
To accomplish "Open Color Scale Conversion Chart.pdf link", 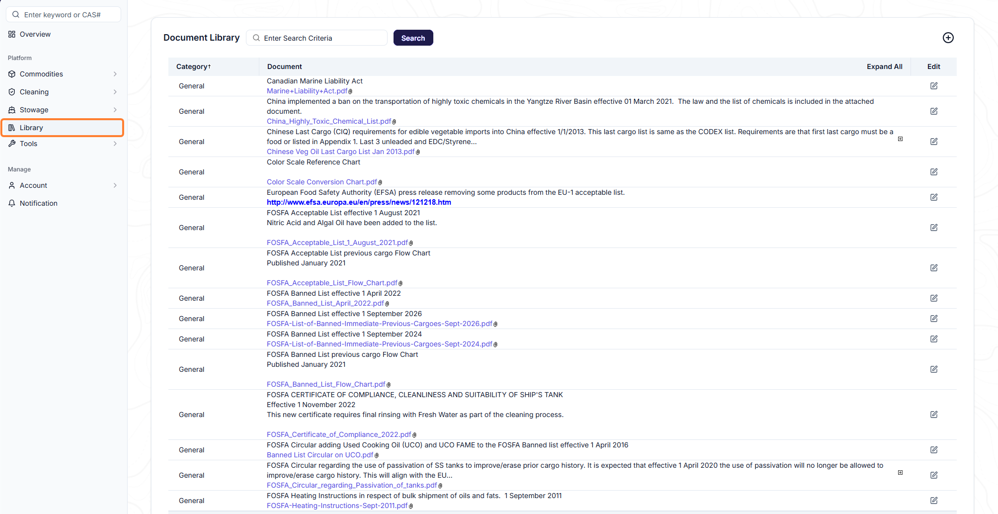I will pos(322,182).
